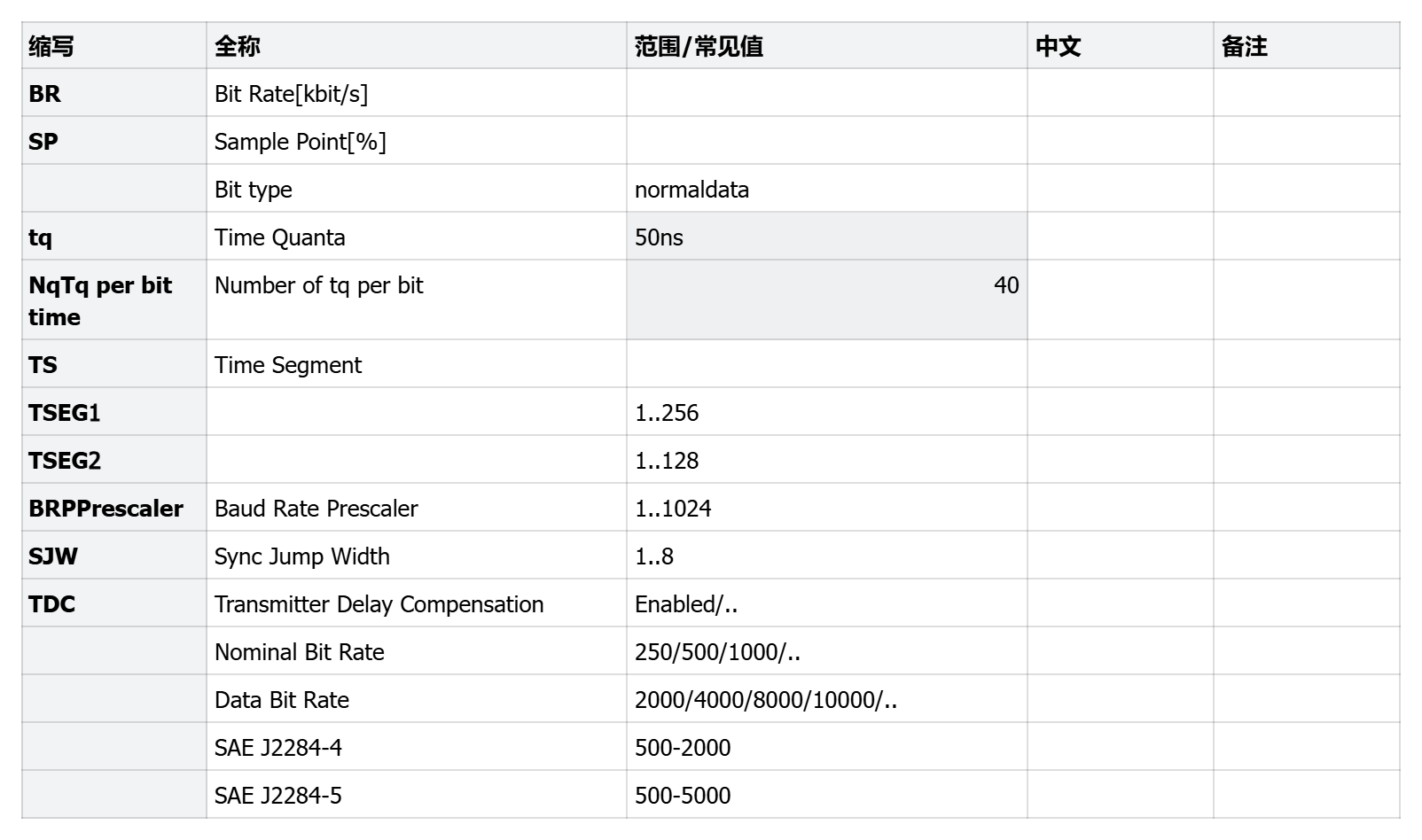Click the 2000/4000/8000/10000/.. data rate cell
This screenshot has height=840, width=1422.
point(826,700)
